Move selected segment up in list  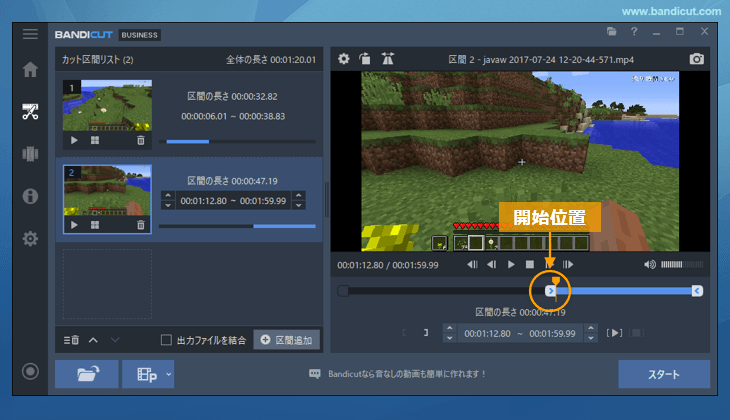coord(93,340)
